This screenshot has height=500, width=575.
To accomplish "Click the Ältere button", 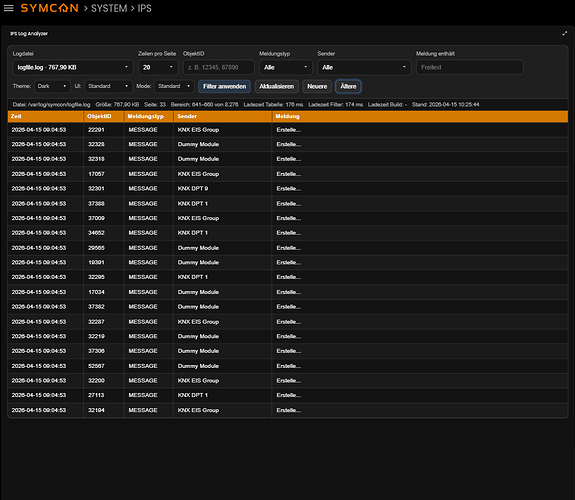I will 348,87.
